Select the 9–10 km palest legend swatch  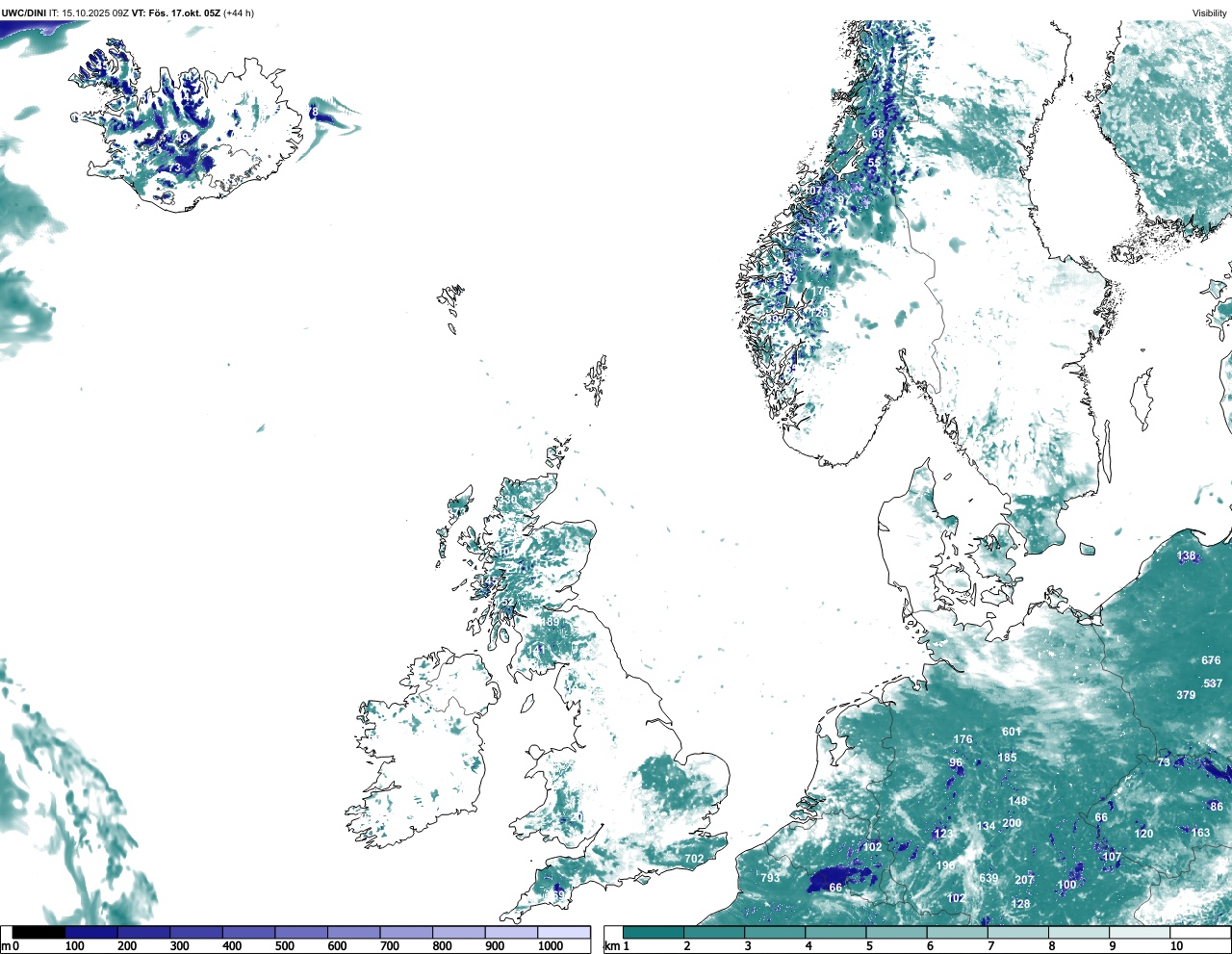[1139, 932]
